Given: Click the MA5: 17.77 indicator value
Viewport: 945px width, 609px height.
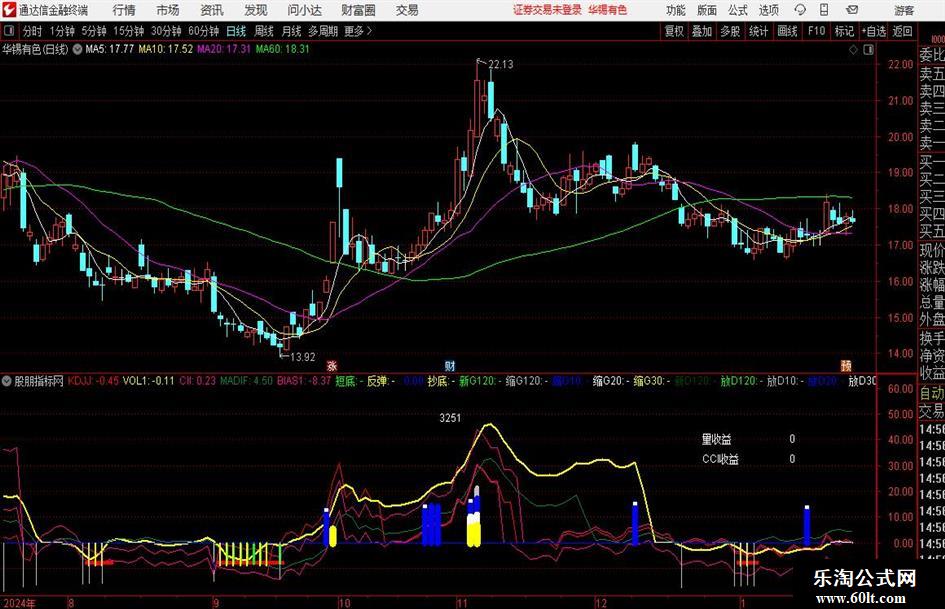Looking at the screenshot, I should [x=110, y=49].
